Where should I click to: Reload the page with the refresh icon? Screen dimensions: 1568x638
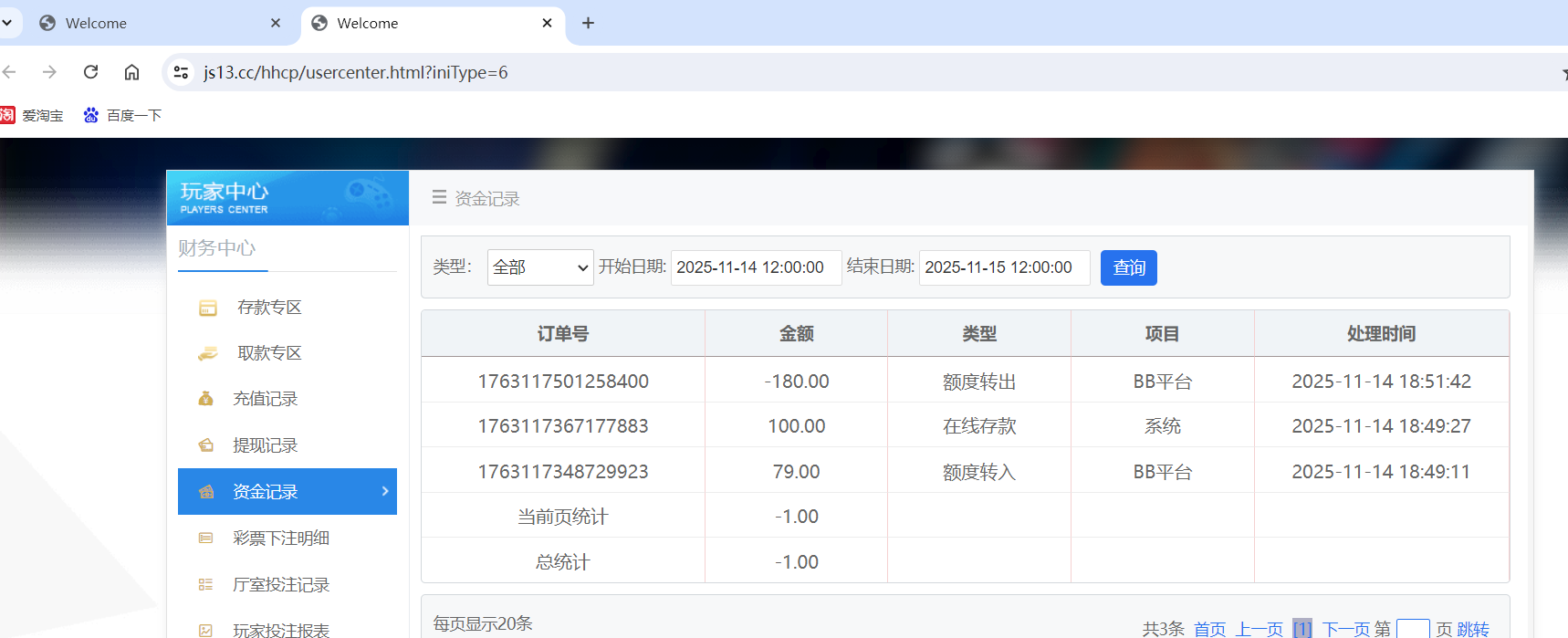click(90, 72)
